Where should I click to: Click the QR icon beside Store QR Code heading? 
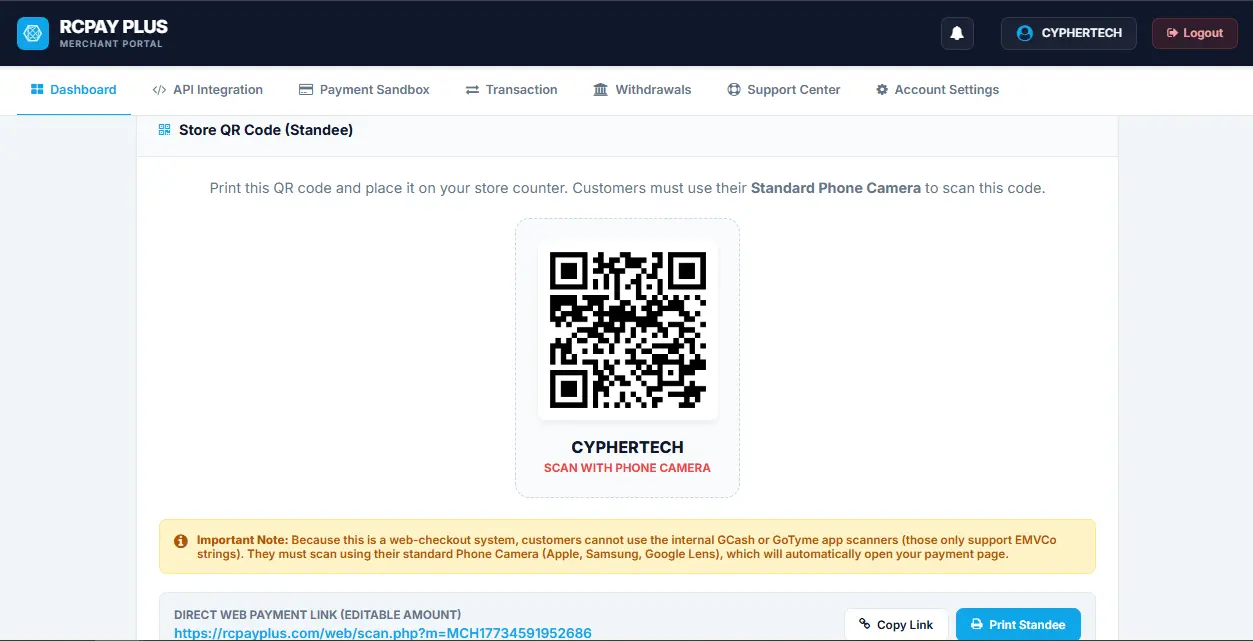coord(164,130)
